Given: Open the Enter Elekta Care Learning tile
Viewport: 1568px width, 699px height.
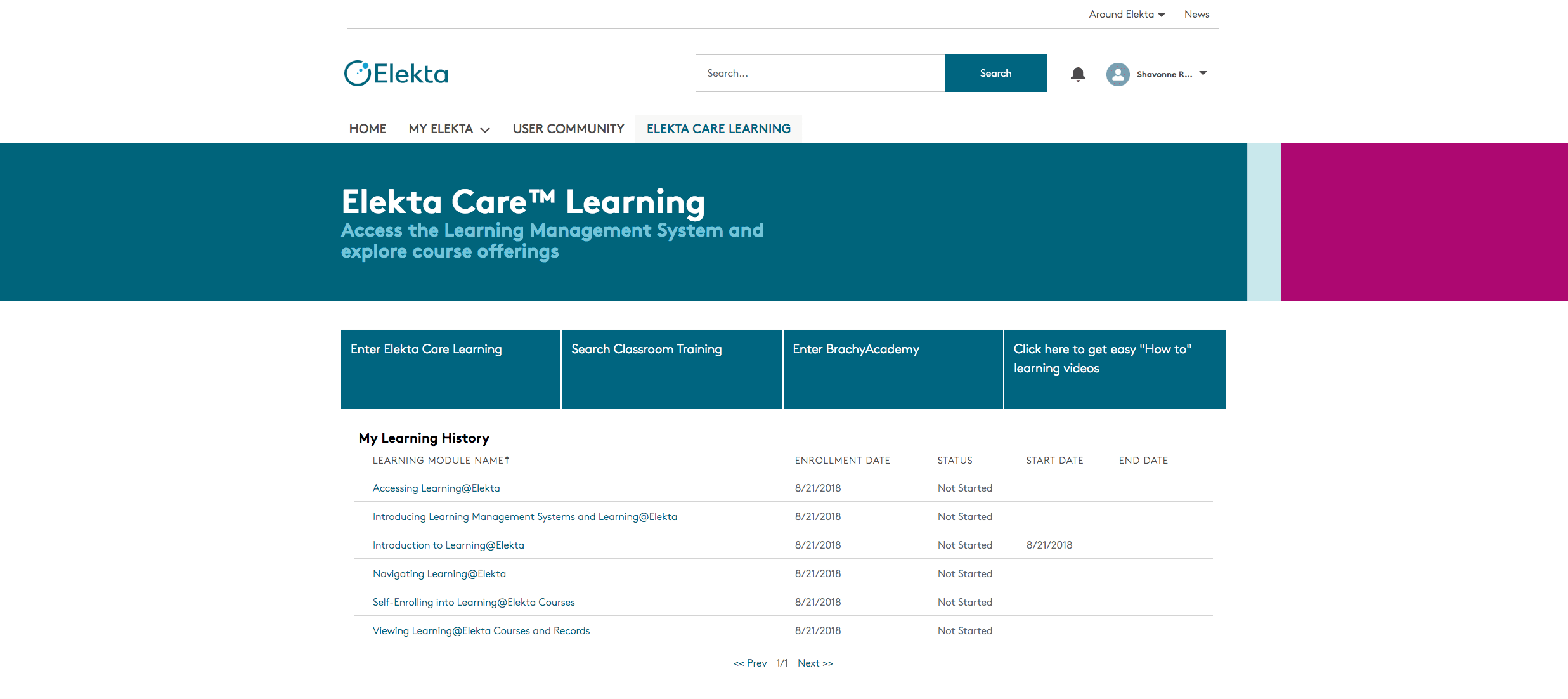Looking at the screenshot, I should click(451, 369).
